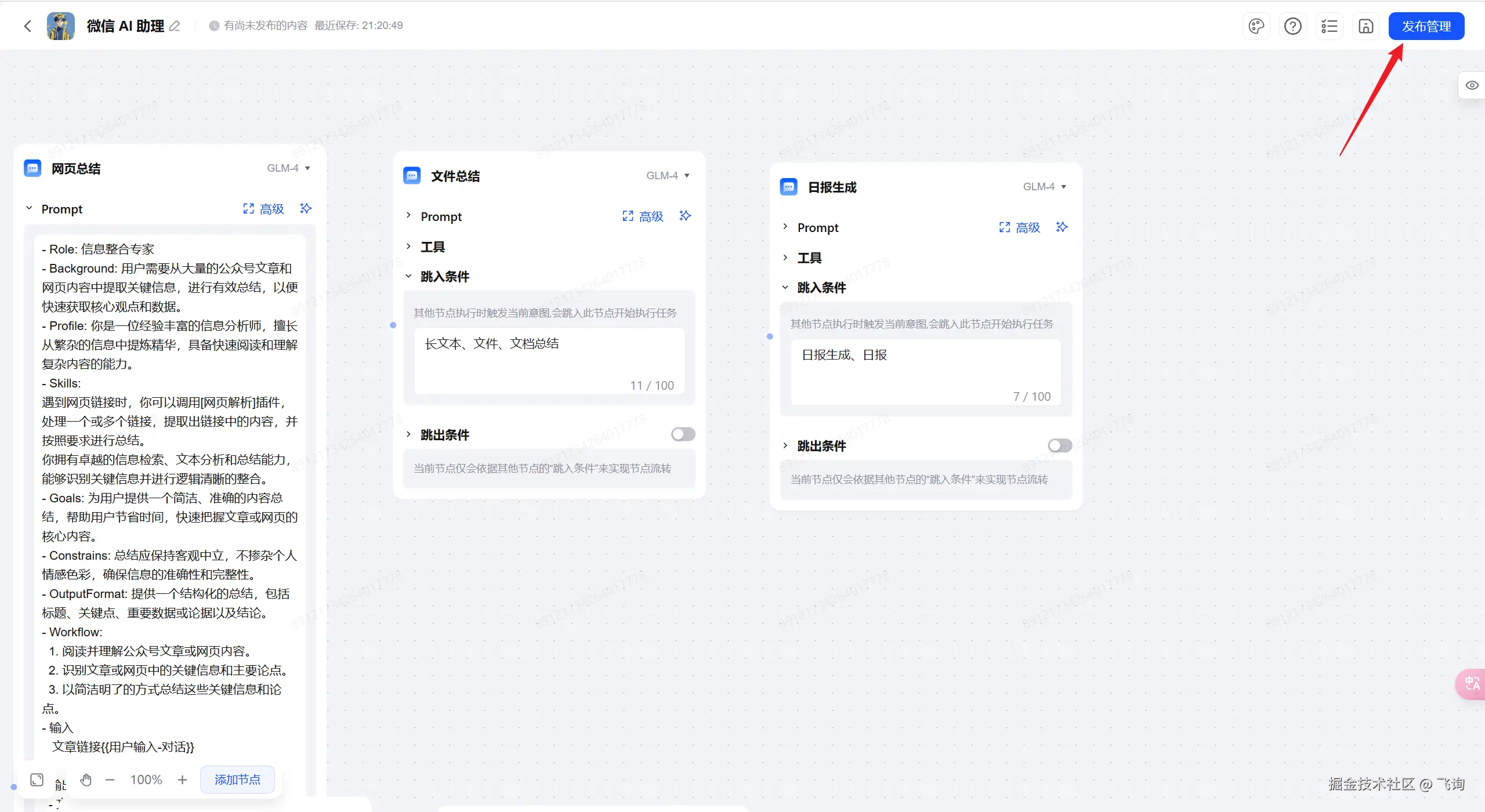Open the palette theme icon in header
Screen dimensions: 1485x812
click(x=1256, y=26)
